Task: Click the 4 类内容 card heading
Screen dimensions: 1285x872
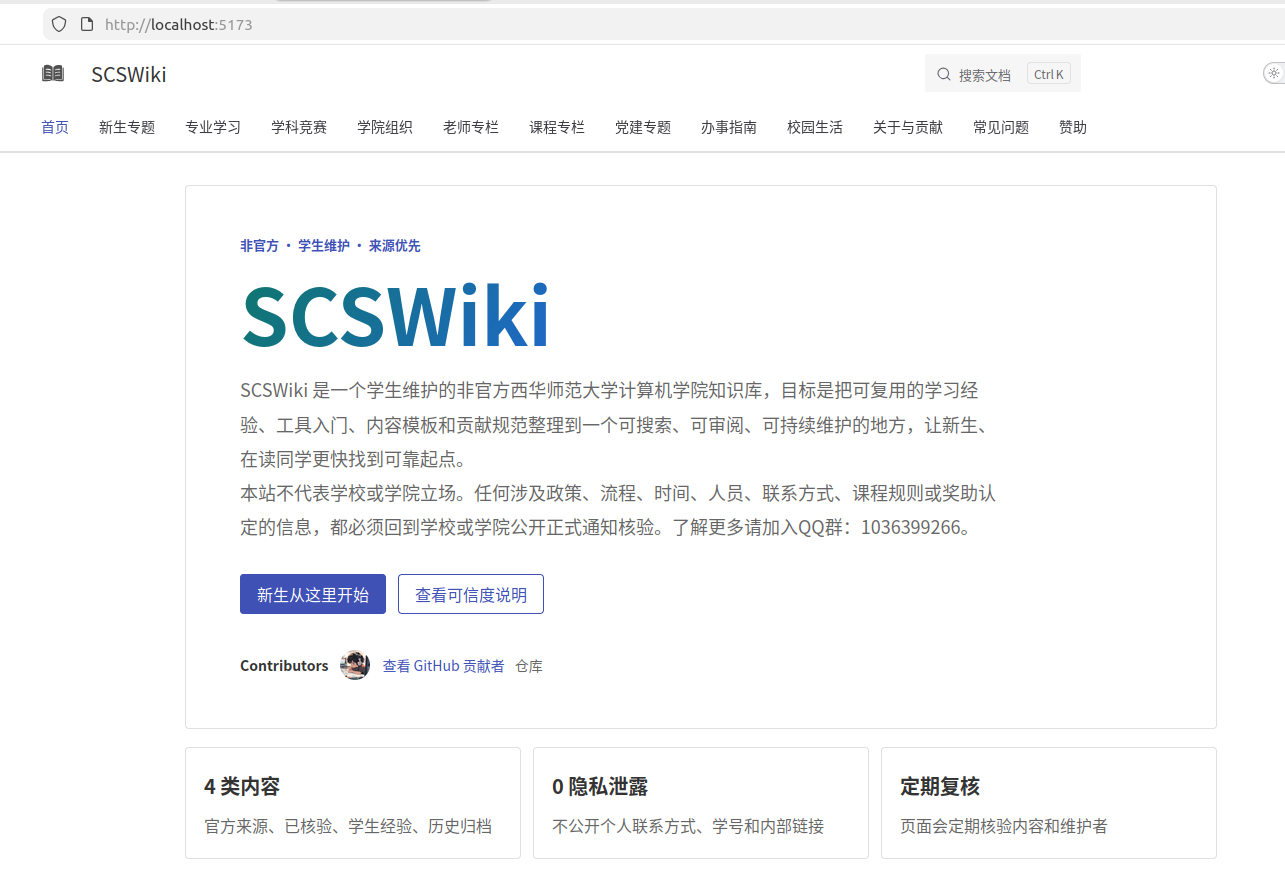Action: pyautogui.click(x=242, y=787)
